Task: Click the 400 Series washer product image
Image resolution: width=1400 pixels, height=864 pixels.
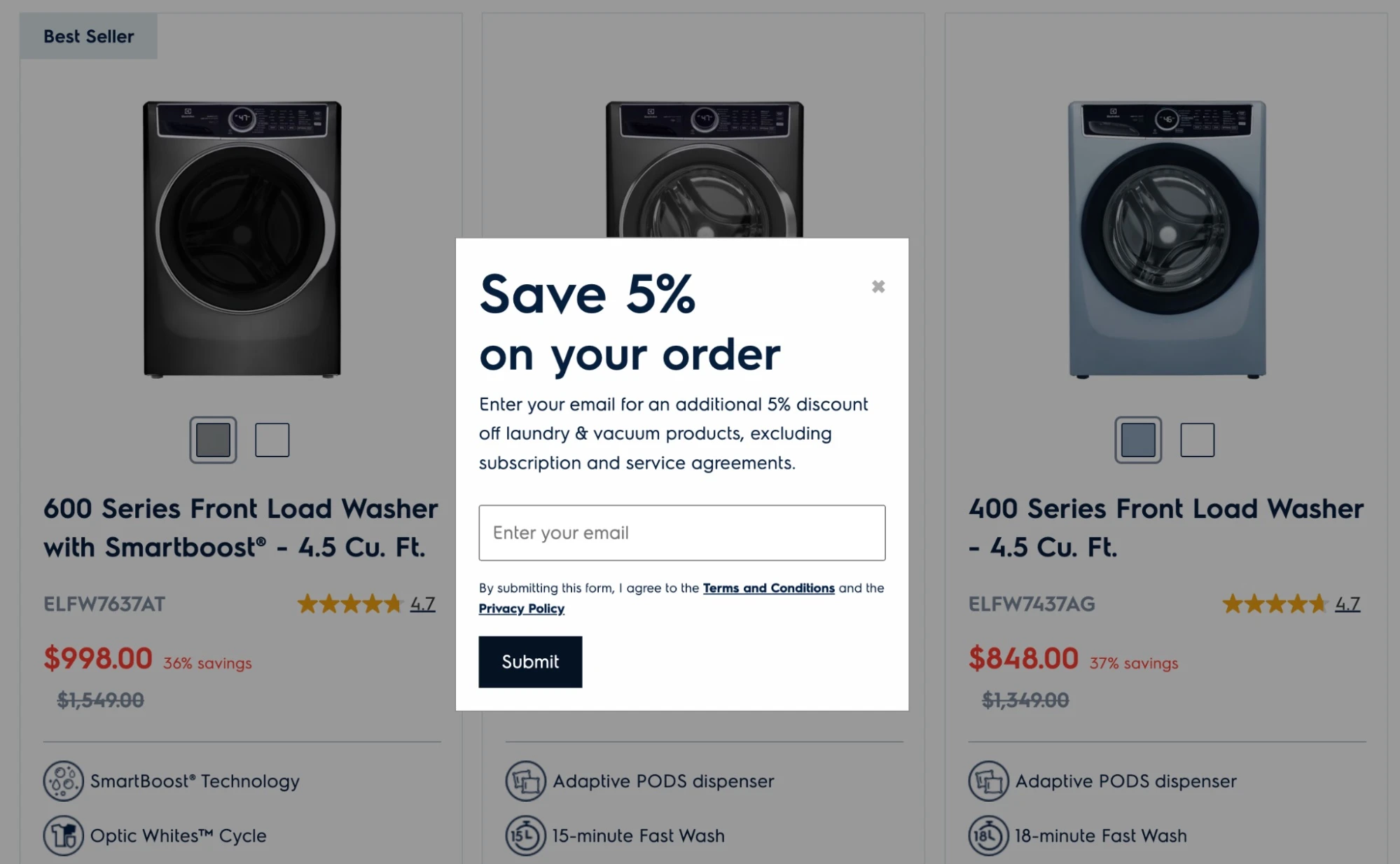Action: click(x=1167, y=239)
